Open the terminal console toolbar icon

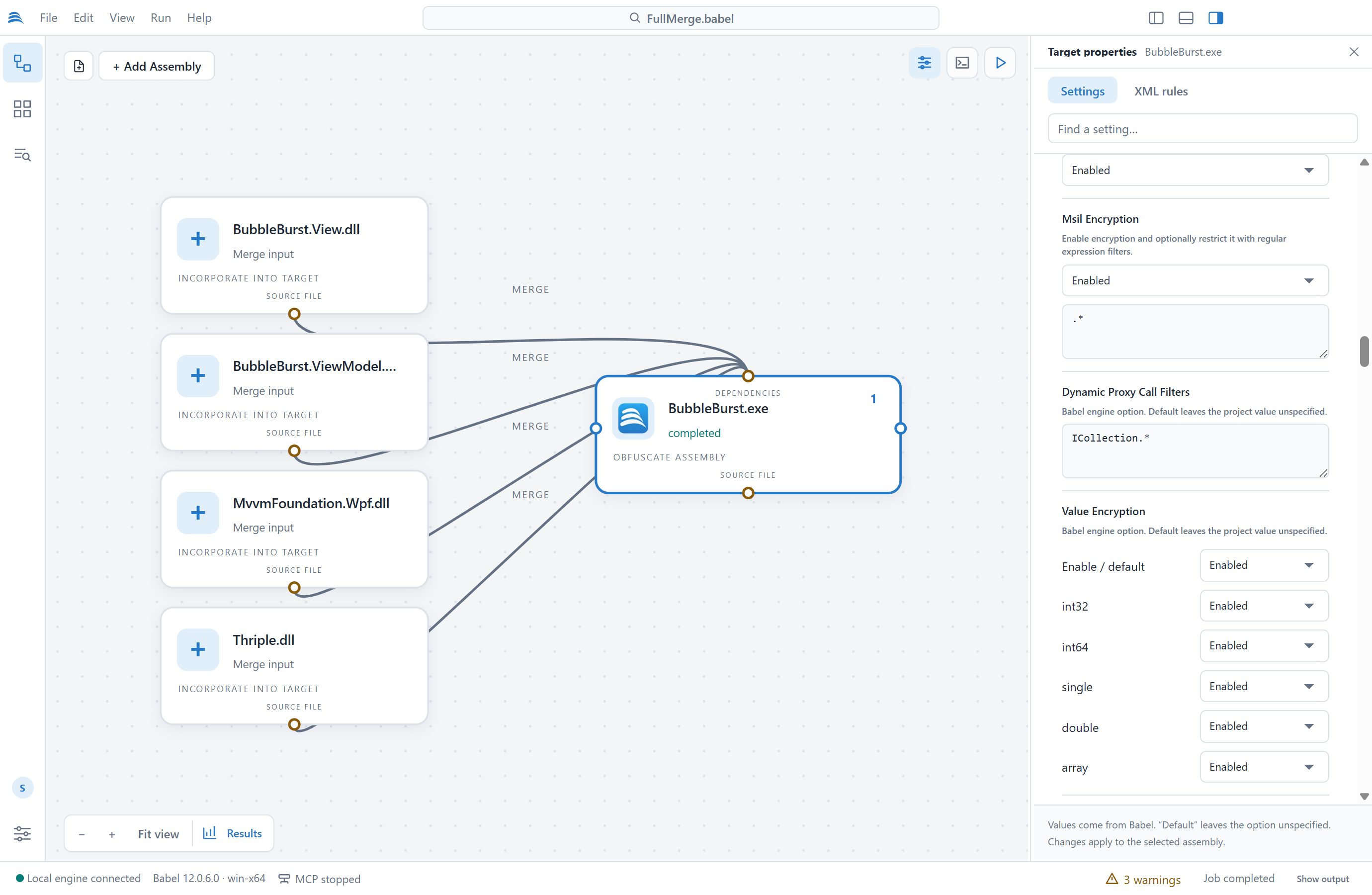tap(962, 62)
